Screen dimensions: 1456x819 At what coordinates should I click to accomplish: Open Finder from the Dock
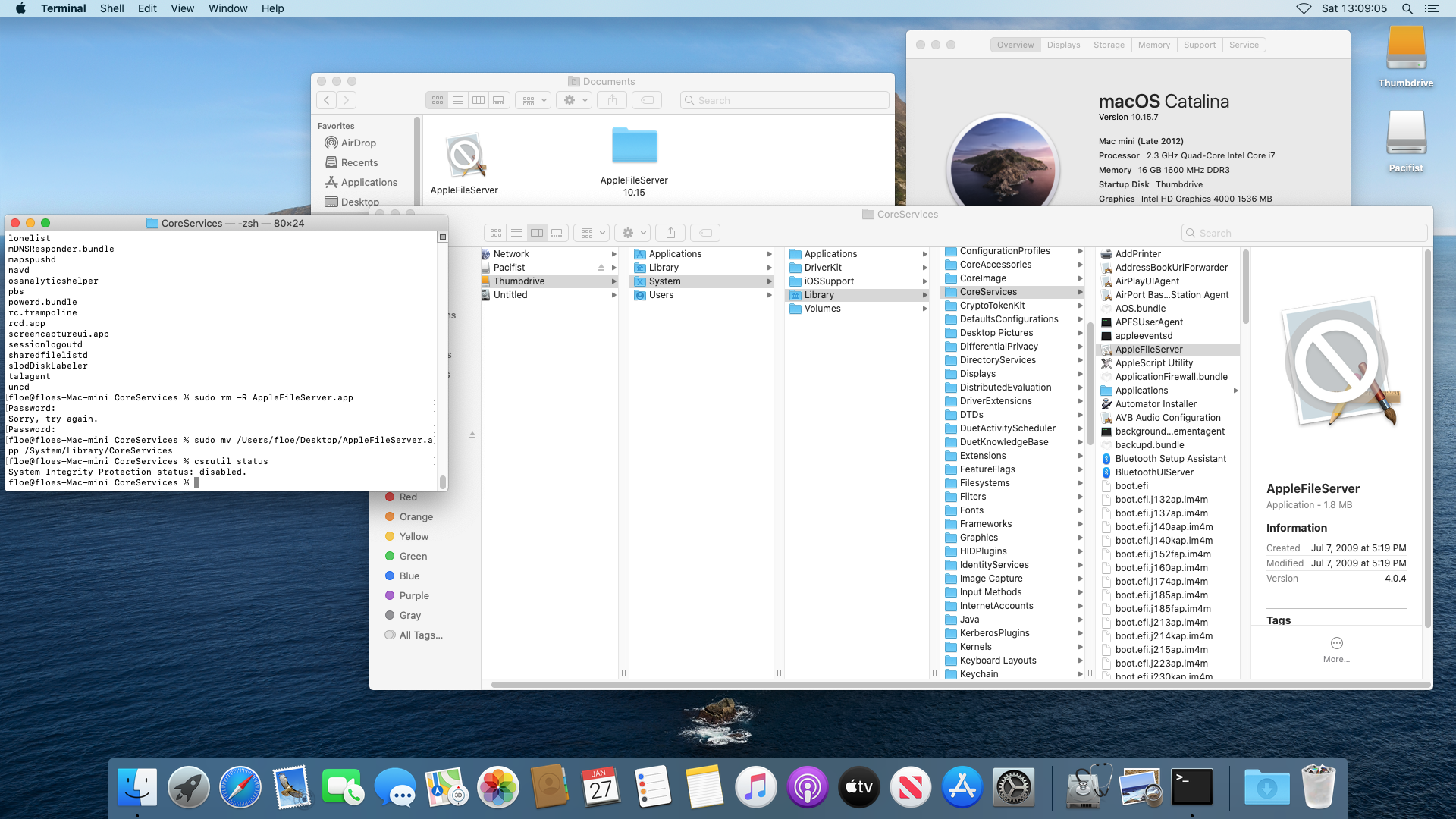pyautogui.click(x=137, y=786)
